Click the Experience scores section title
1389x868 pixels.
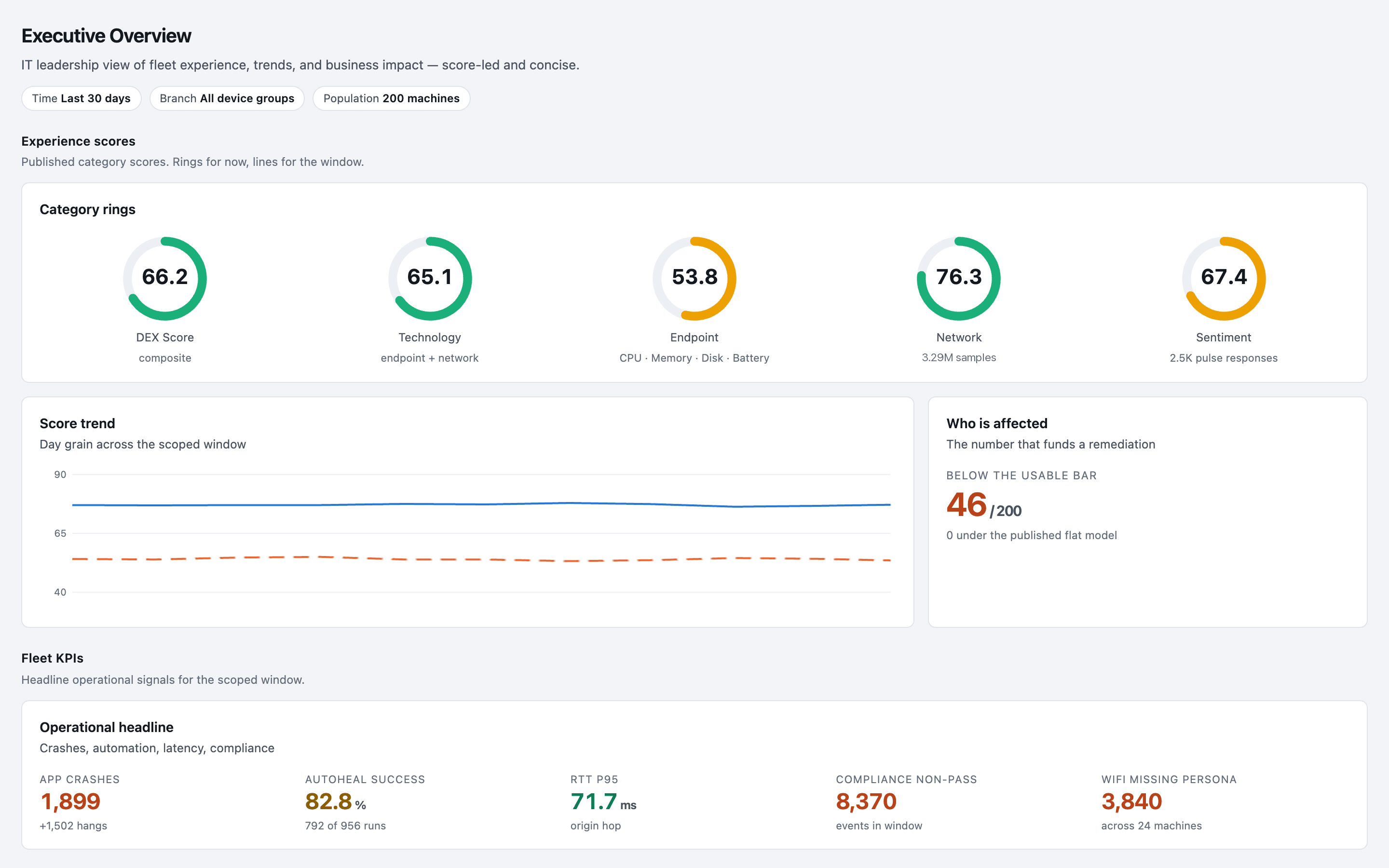pos(78,141)
